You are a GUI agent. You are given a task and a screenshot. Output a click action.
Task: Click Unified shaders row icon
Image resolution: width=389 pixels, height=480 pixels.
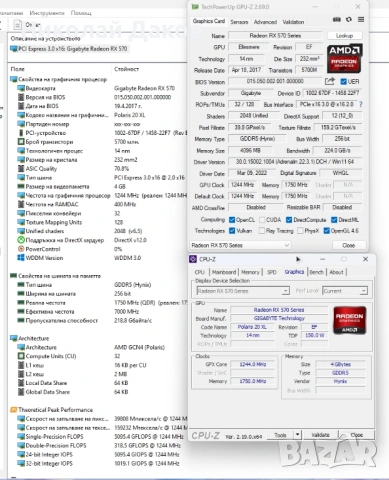(21, 231)
